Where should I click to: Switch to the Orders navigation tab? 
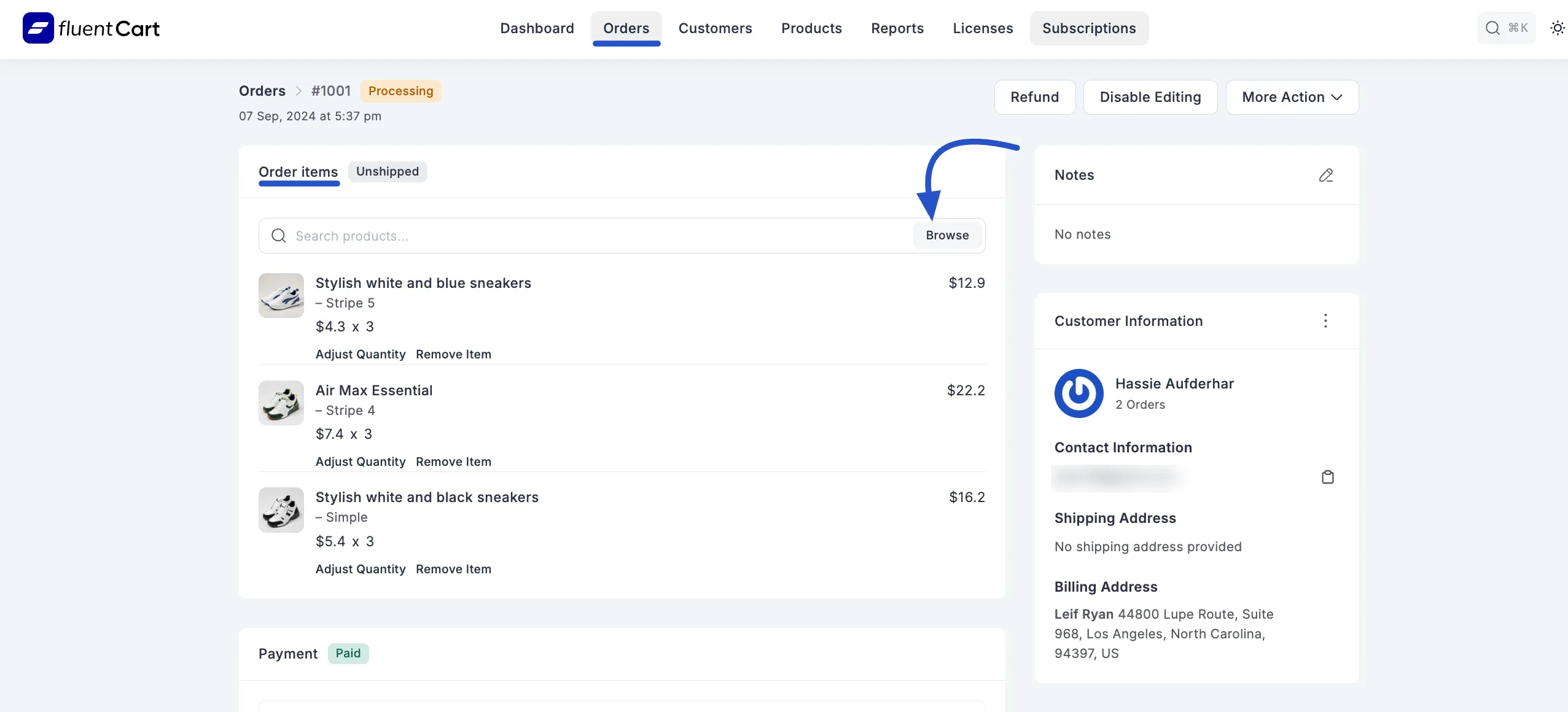click(626, 28)
